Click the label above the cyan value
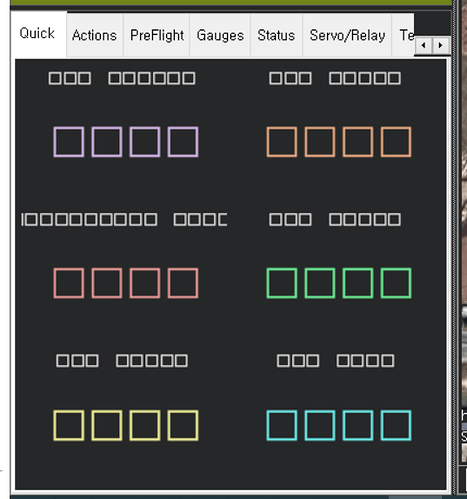Viewport: 467px width, 499px height. coord(336,361)
